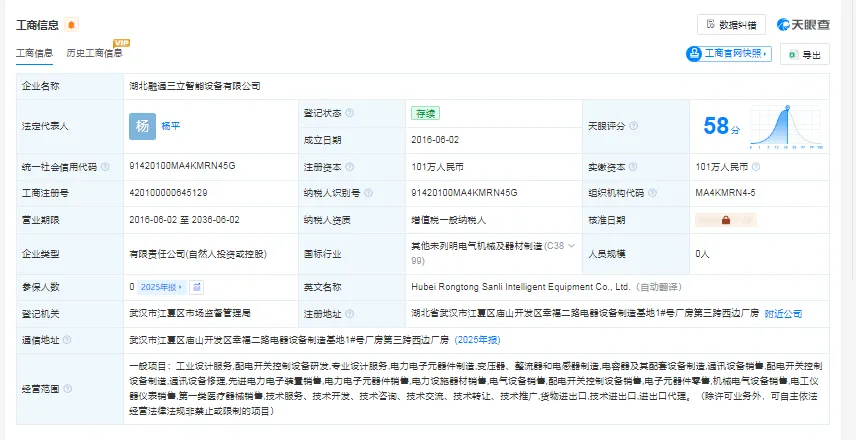856x440 pixels.
Task: Click the credit code 91420100MA4KMRN45G under 统一社会信用代码
Action: coord(182,166)
